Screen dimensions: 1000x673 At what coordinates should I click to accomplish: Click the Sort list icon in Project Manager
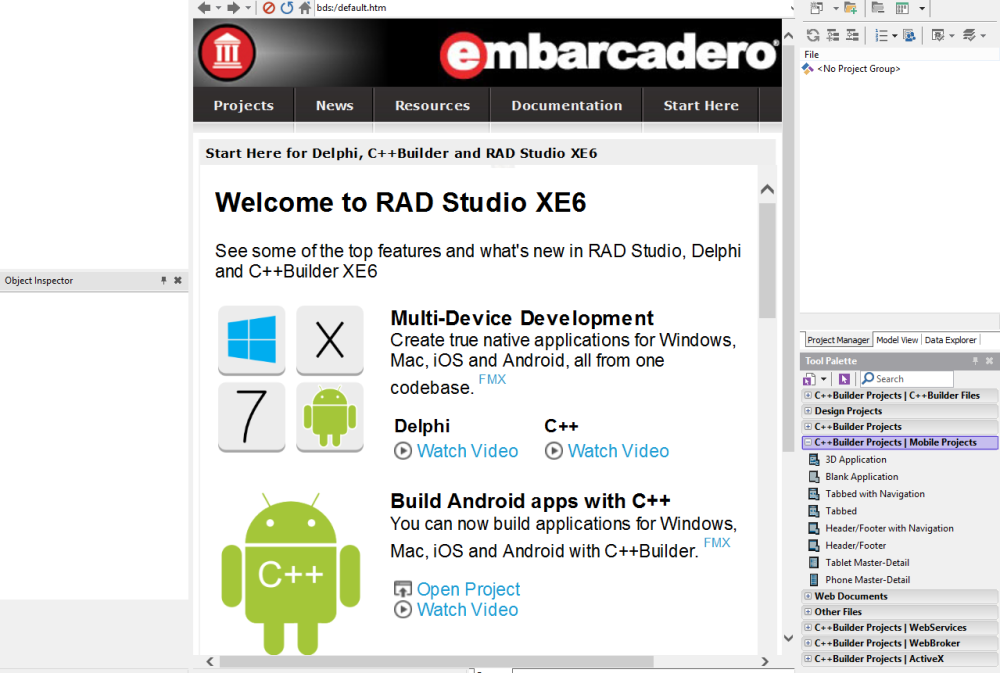[881, 35]
